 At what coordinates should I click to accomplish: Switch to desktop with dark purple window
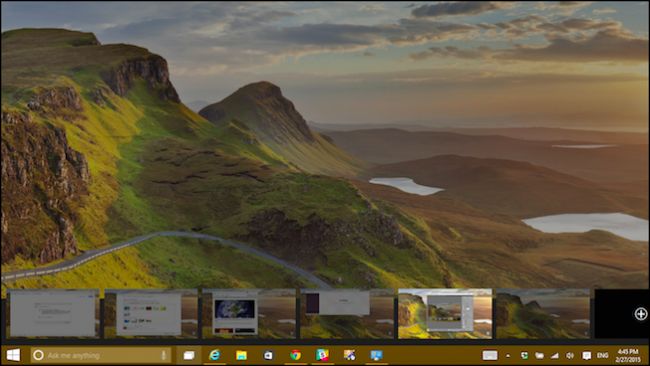tap(347, 314)
